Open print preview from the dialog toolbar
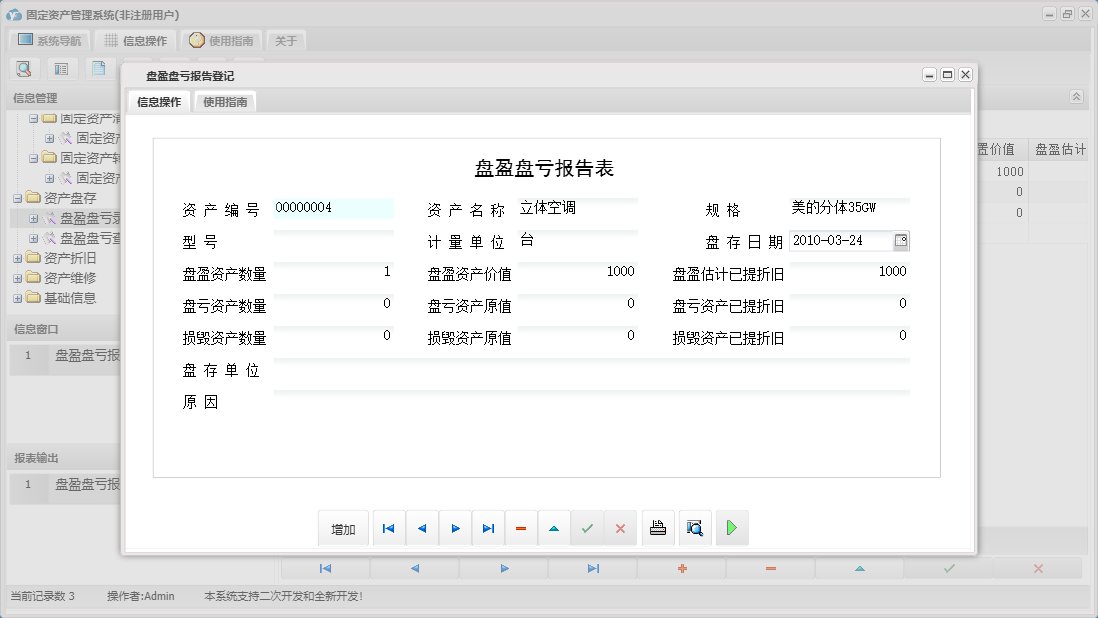Viewport: 1098px width, 618px height. [x=694, y=527]
